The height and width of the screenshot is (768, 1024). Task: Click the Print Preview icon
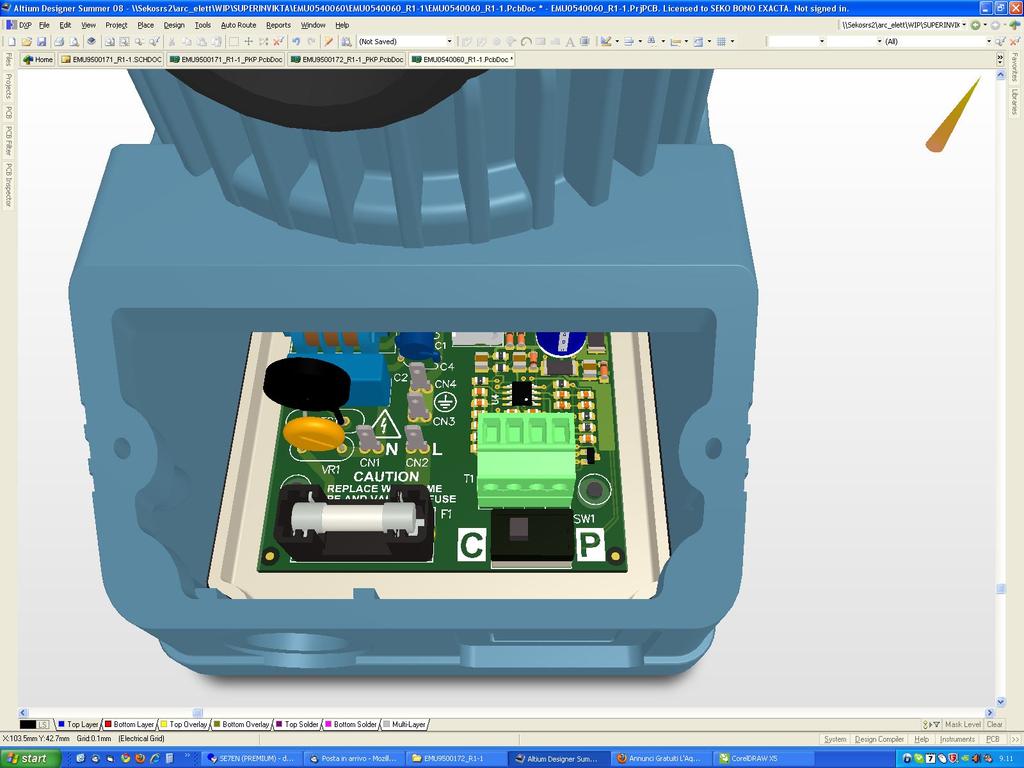tap(74, 41)
